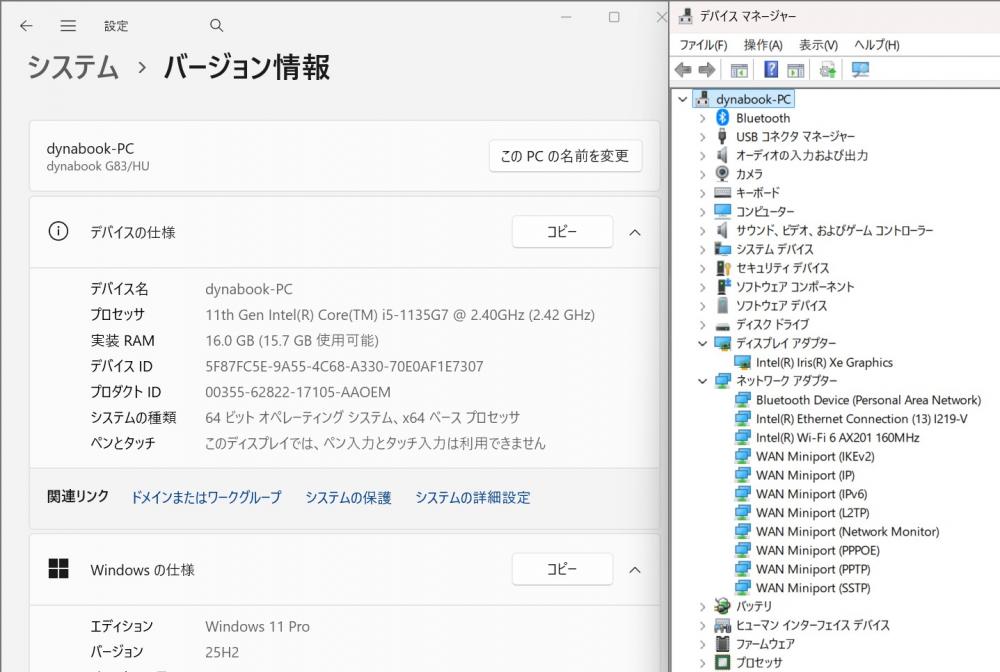
Task: Click the update driver toolbar icon
Action: coord(827,70)
